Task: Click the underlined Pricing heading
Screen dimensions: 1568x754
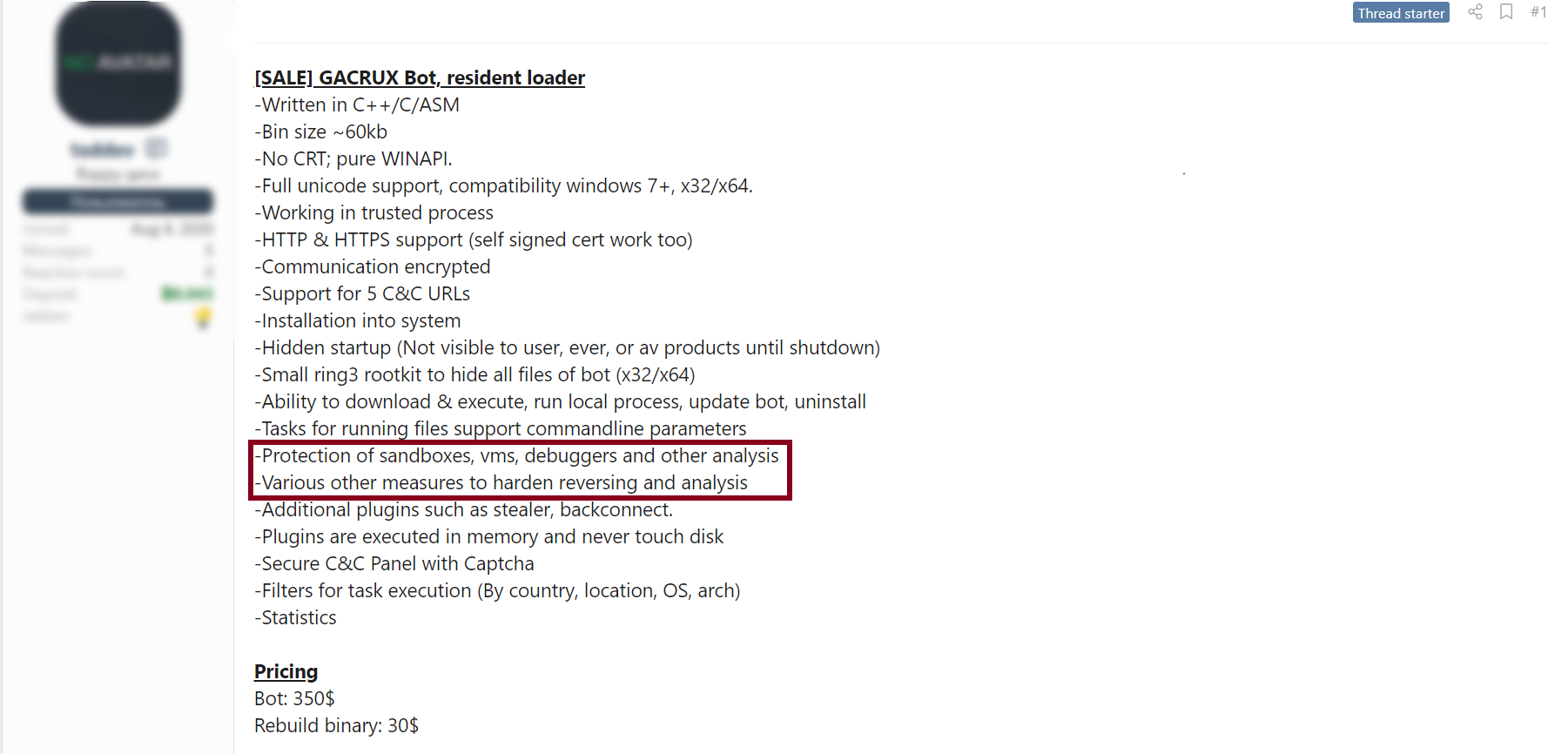Action: pos(286,671)
